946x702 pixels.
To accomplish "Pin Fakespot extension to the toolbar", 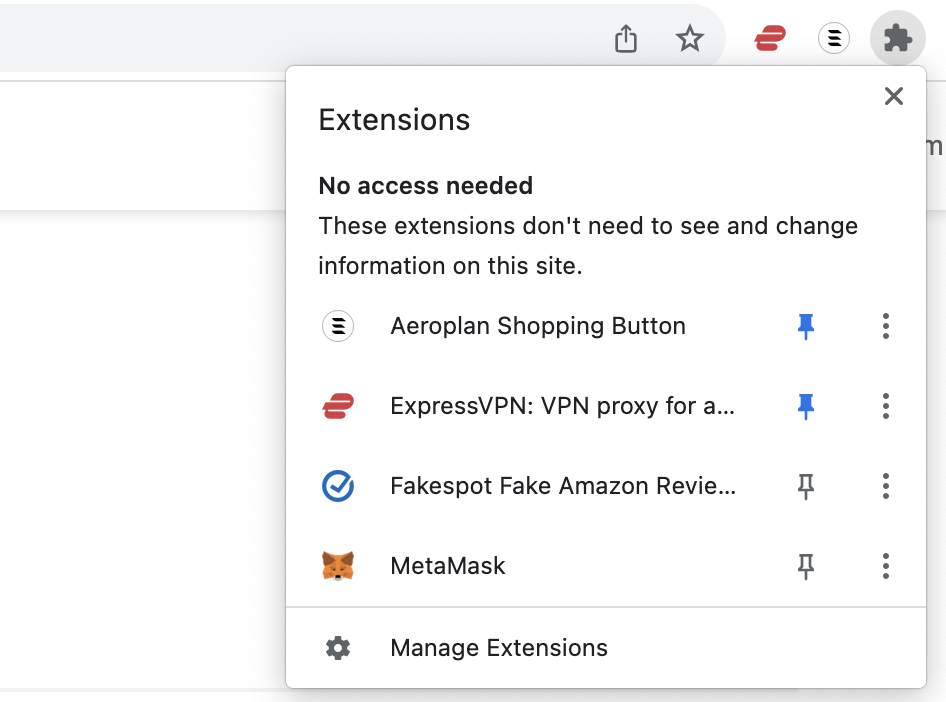I will point(805,486).
